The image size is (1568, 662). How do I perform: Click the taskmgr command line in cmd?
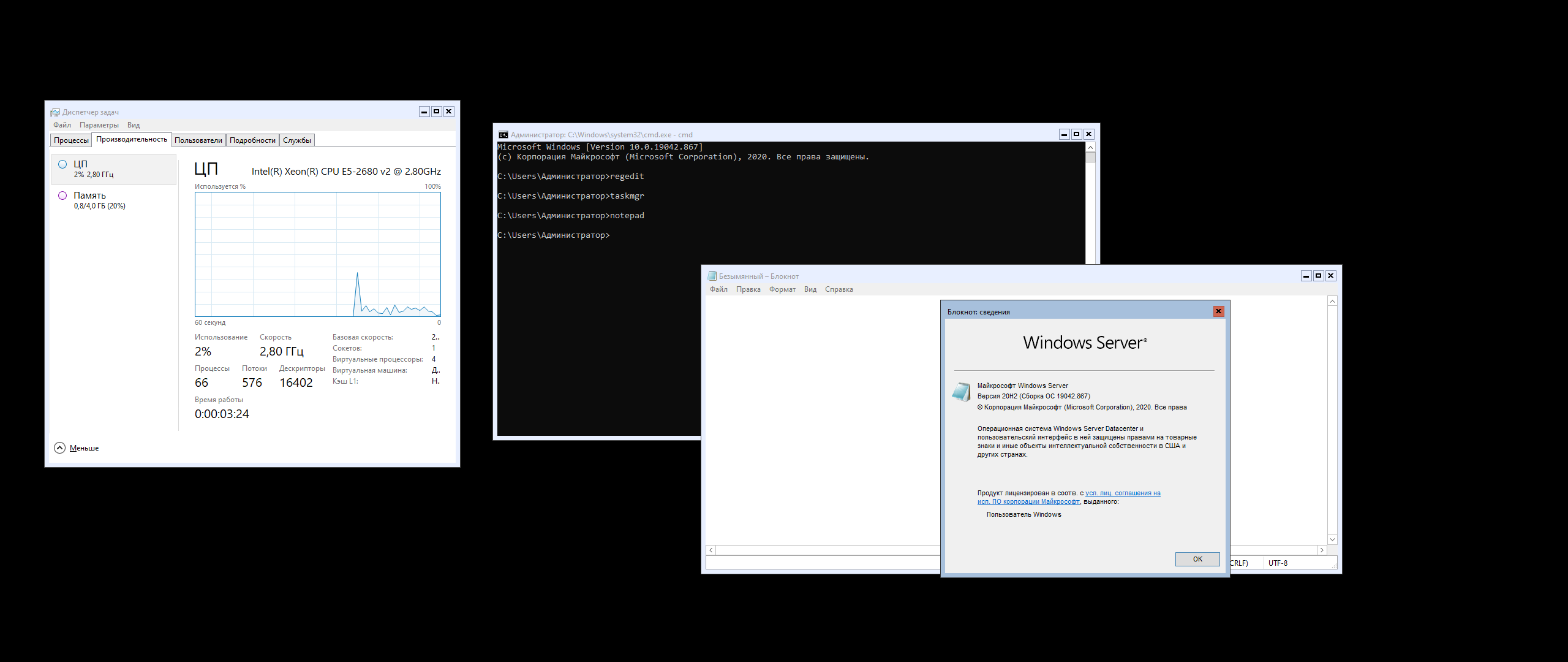571,196
